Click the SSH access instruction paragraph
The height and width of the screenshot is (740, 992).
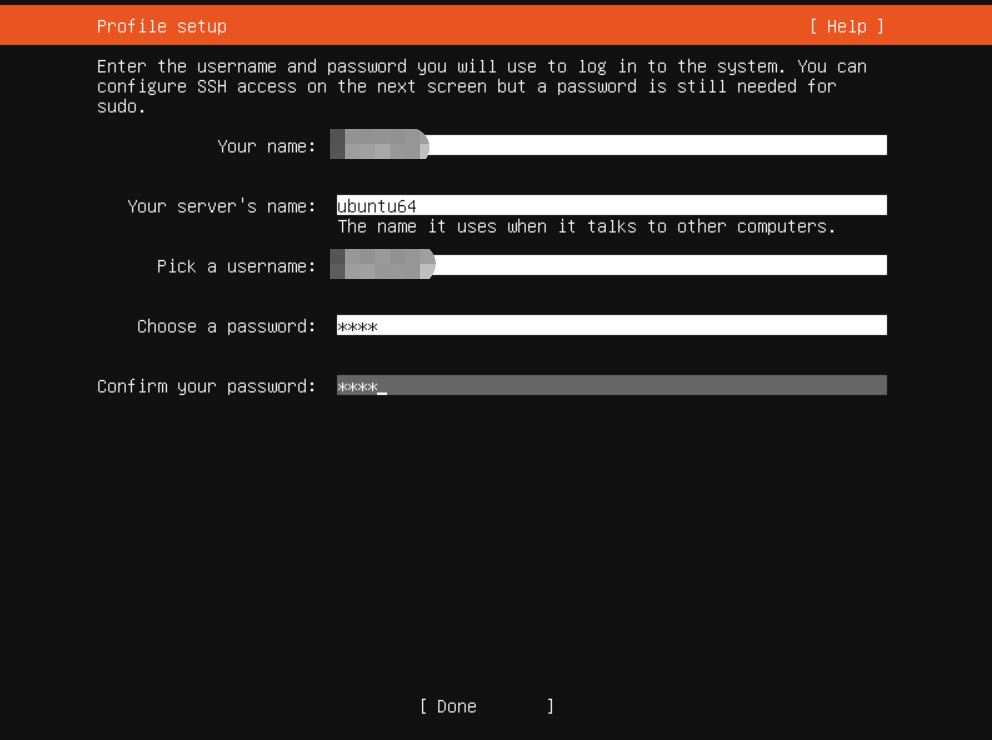coord(480,86)
